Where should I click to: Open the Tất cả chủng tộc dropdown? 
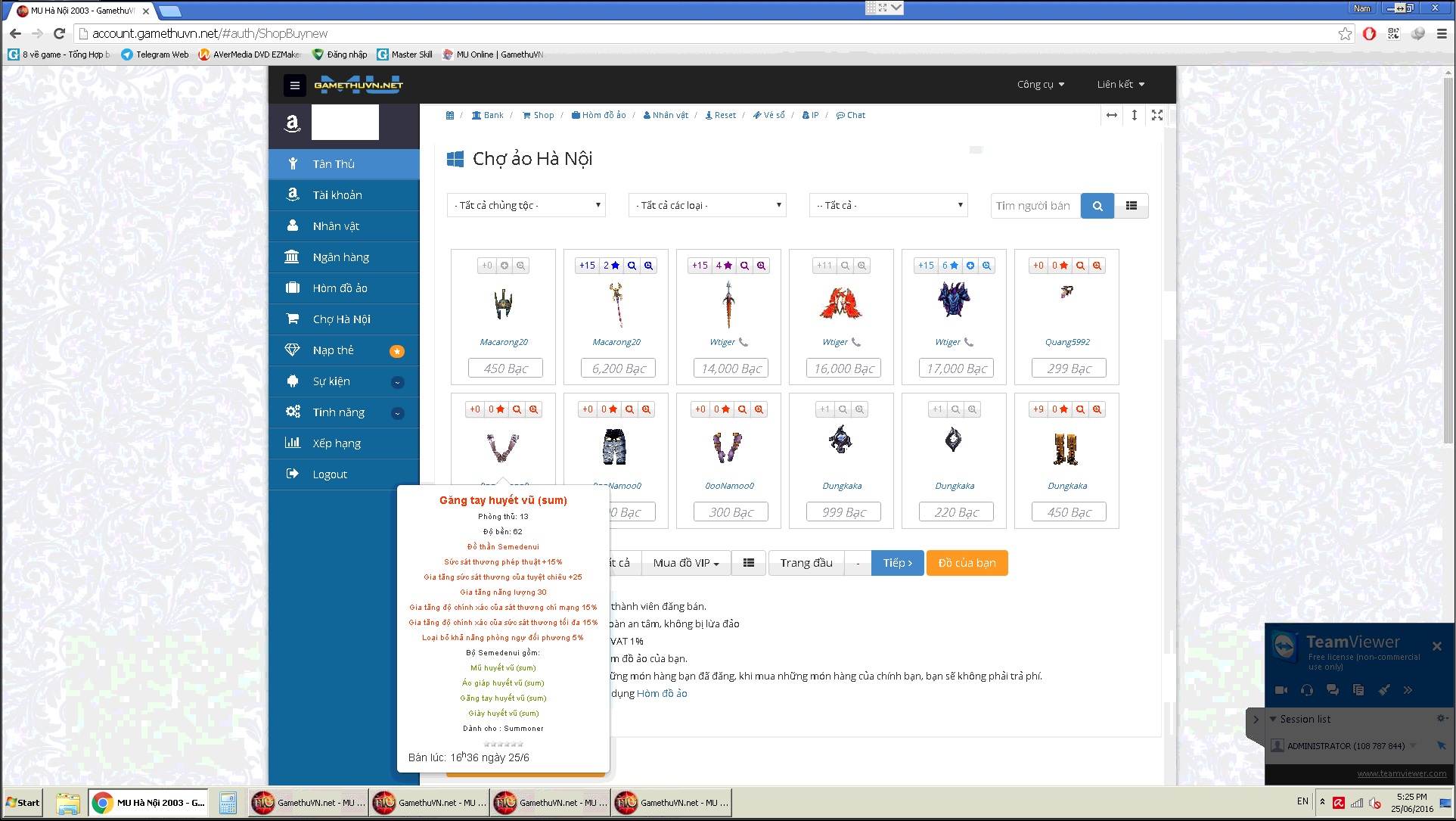tap(526, 205)
